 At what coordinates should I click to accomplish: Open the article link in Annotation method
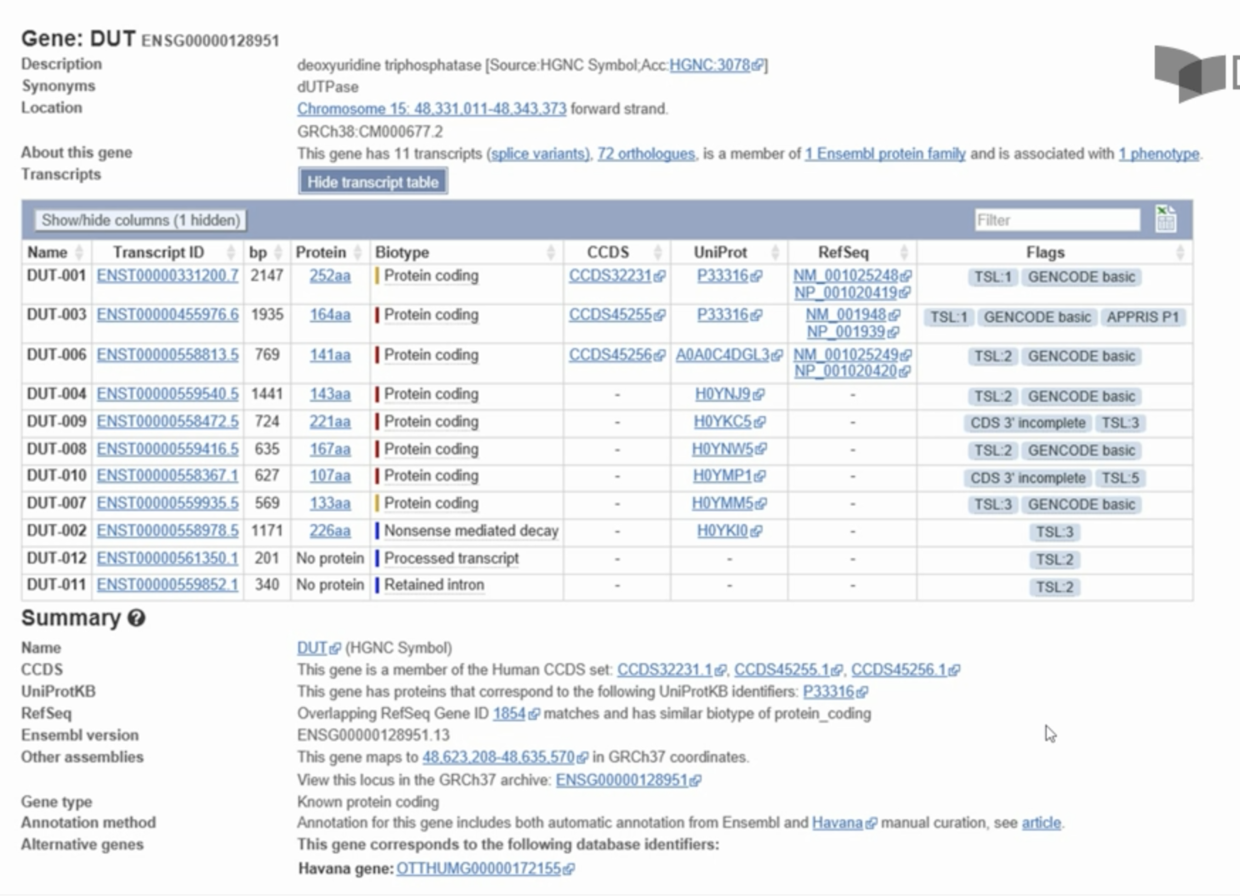tap(1041, 824)
